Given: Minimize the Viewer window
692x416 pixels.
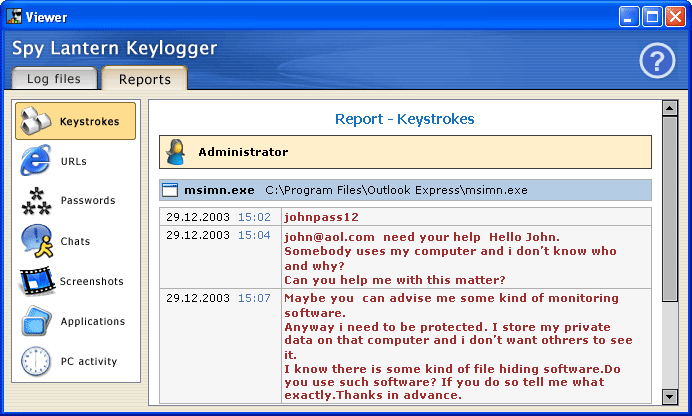Looking at the screenshot, I should pos(629,17).
